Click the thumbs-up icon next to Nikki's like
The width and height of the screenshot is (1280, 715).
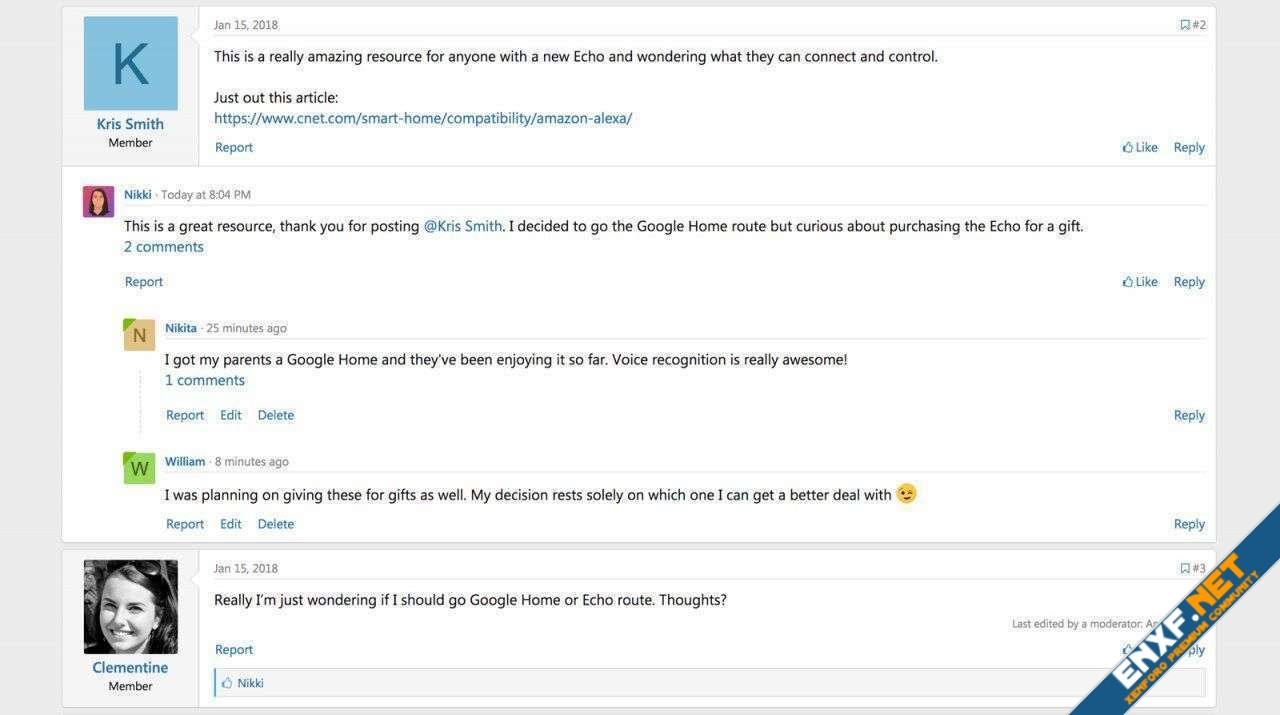(x=227, y=683)
